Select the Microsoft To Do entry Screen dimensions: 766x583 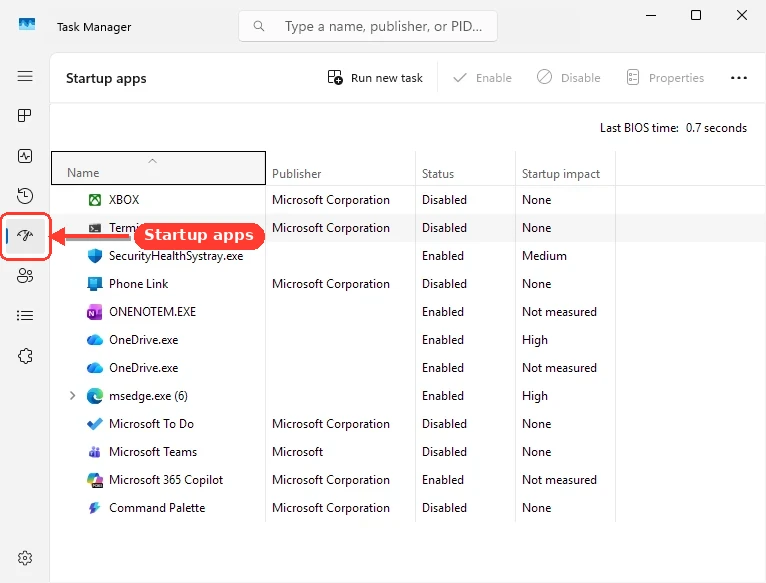click(x=151, y=424)
